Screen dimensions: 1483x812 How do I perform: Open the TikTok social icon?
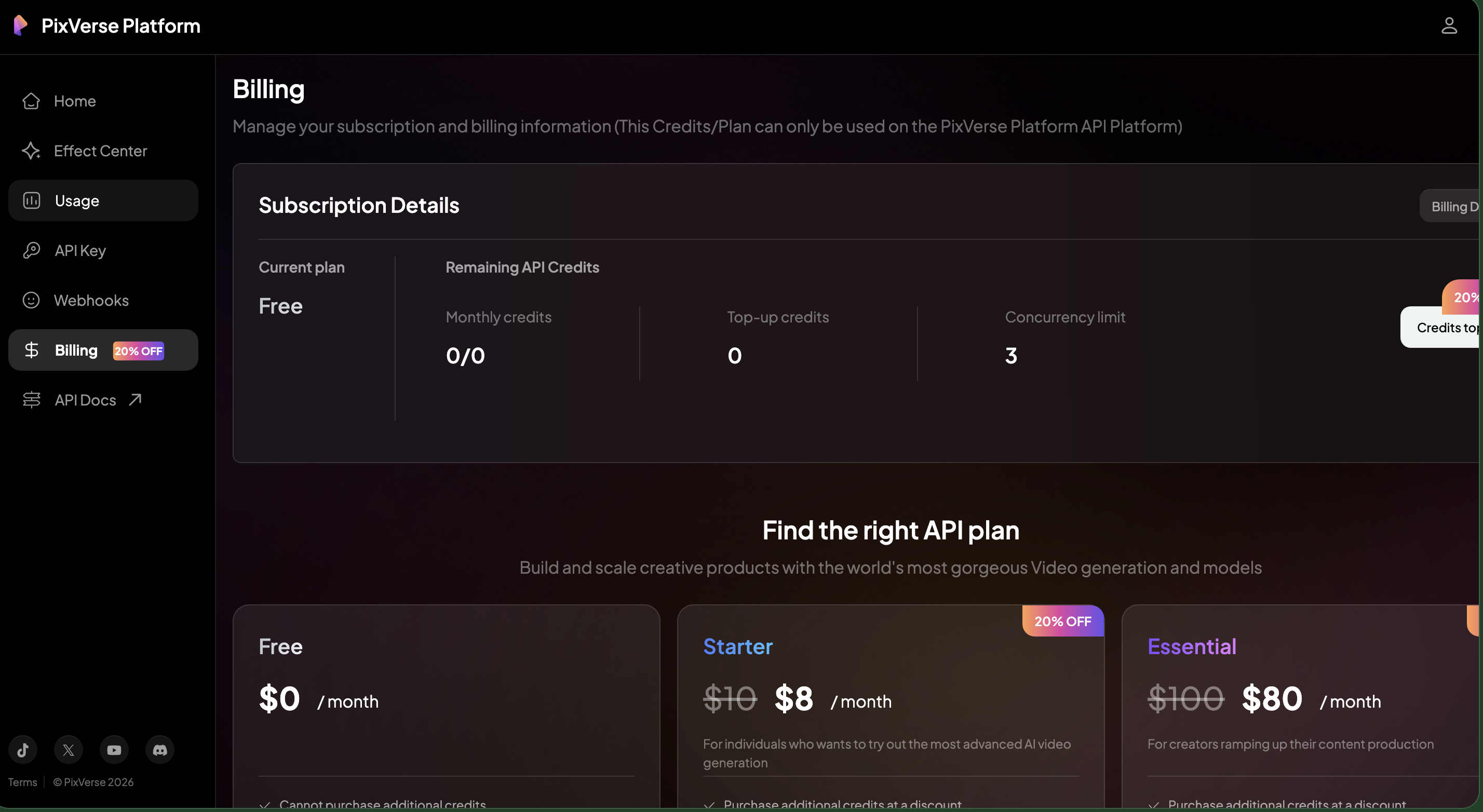coord(23,749)
